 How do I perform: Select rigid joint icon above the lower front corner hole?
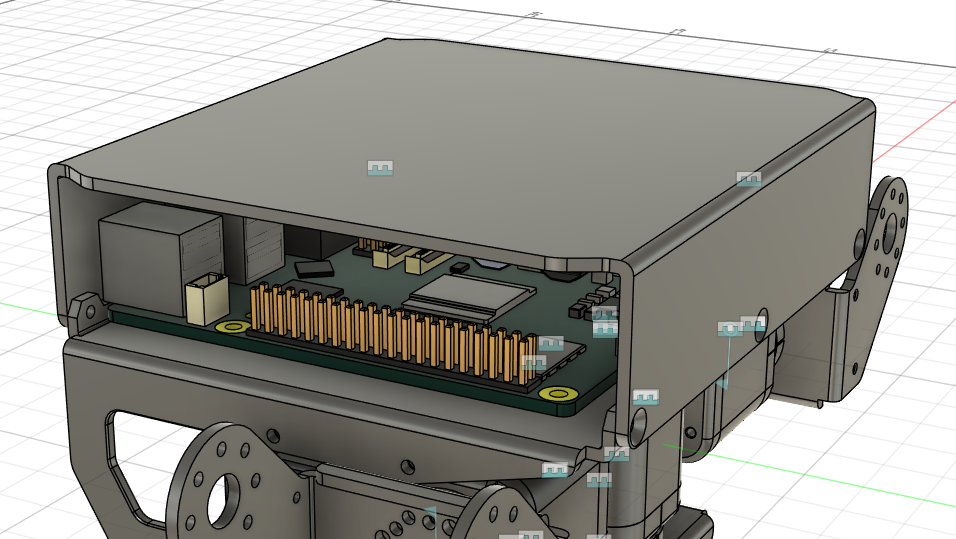coord(646,397)
